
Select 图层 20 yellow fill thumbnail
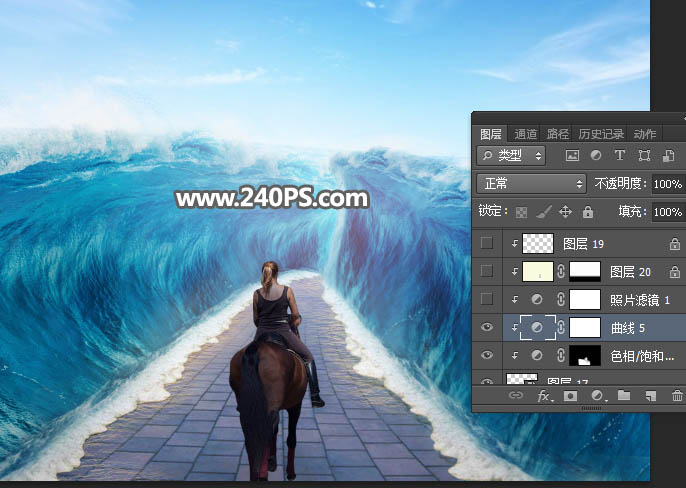coord(538,271)
